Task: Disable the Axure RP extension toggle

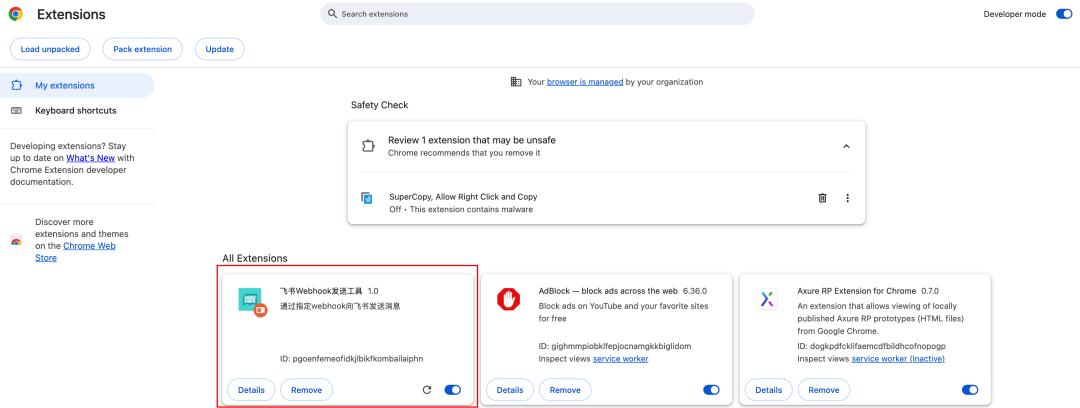Action: [x=970, y=390]
